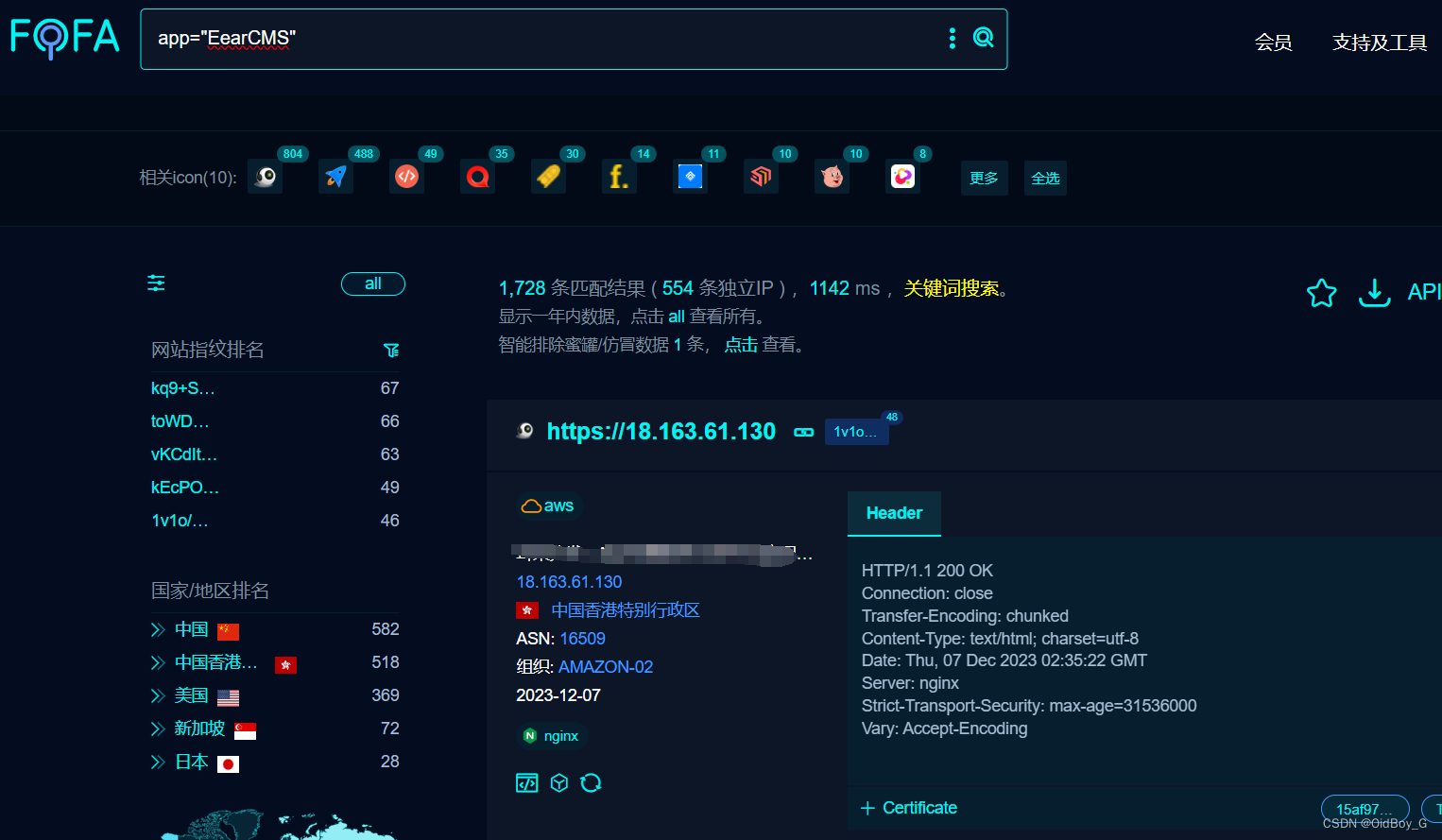Click ASN 16509 link
The image size is (1442, 840).
tap(582, 639)
